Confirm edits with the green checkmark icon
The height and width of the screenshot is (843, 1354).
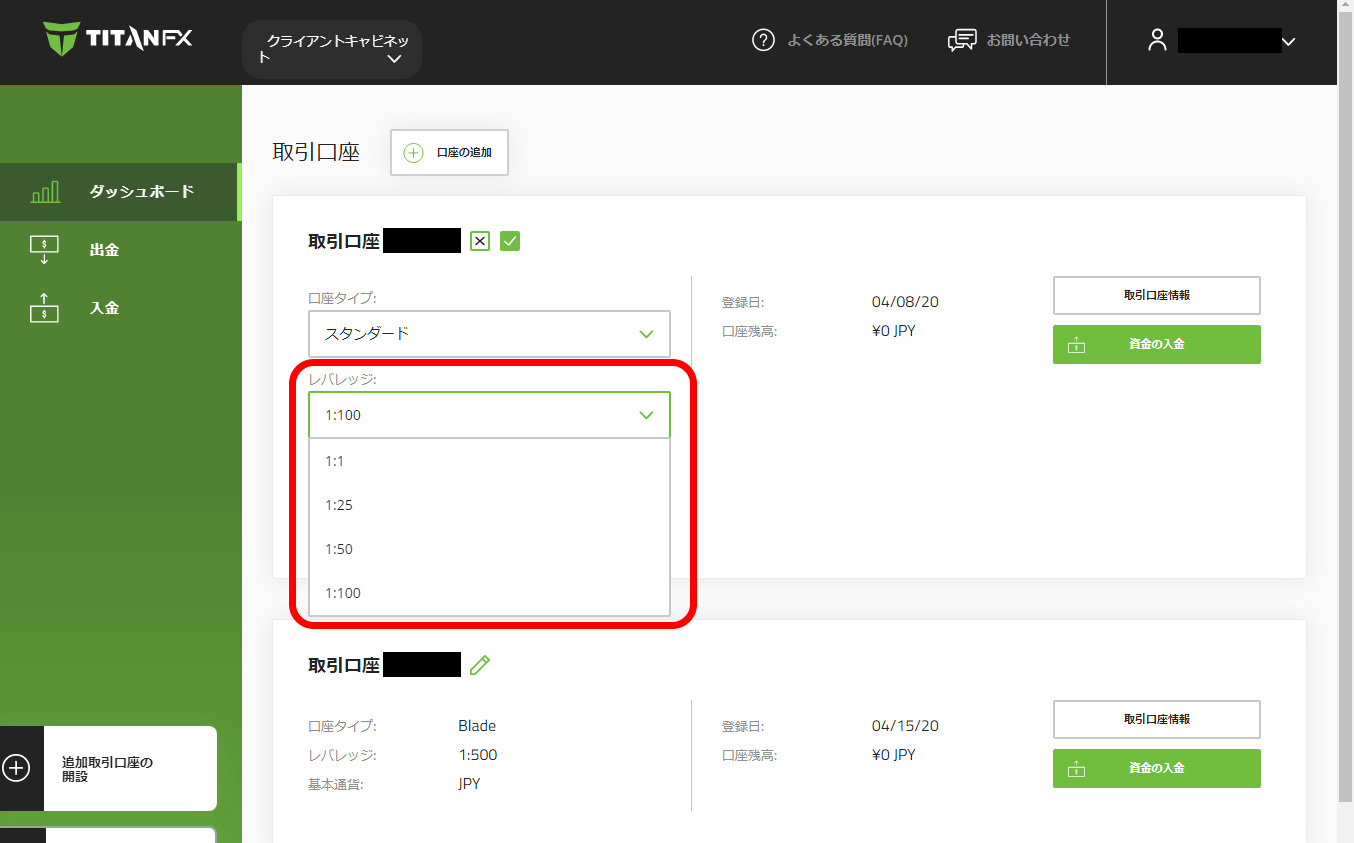point(510,241)
